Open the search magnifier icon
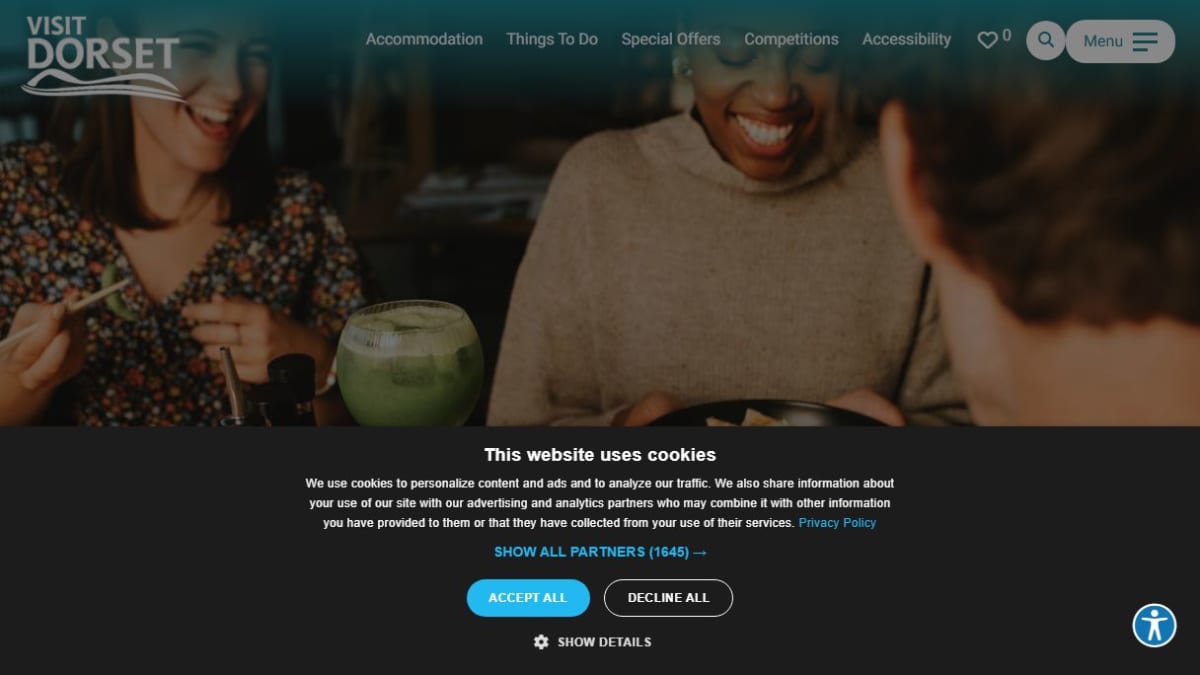 pos(1045,40)
